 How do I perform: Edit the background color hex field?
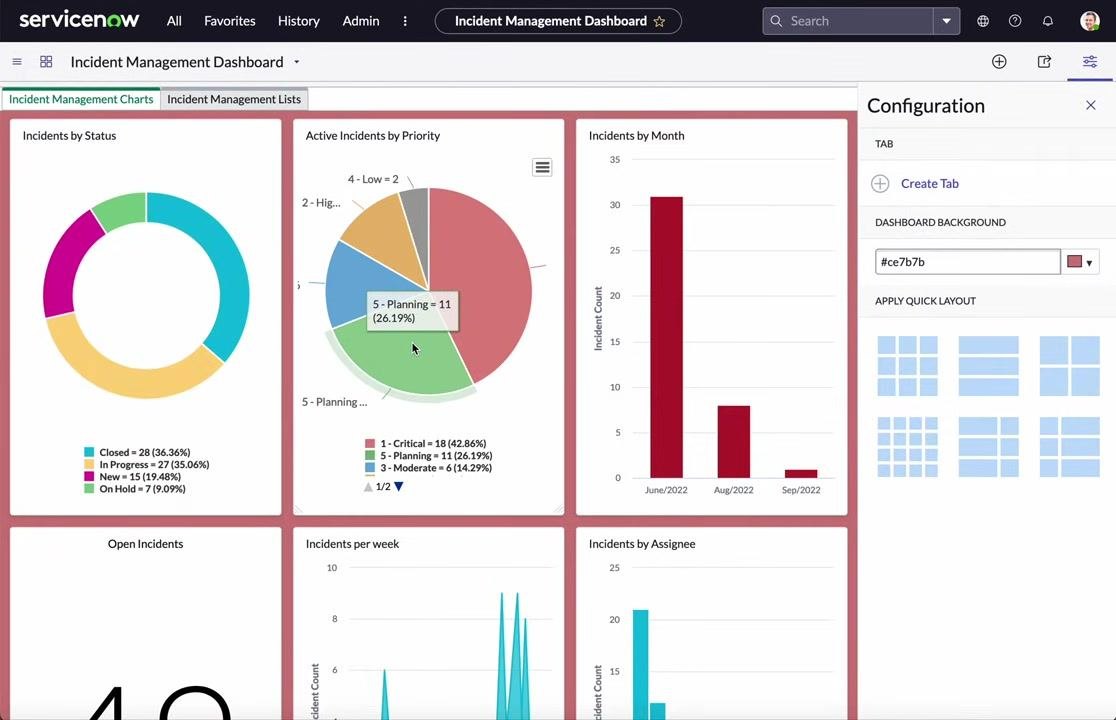(967, 262)
